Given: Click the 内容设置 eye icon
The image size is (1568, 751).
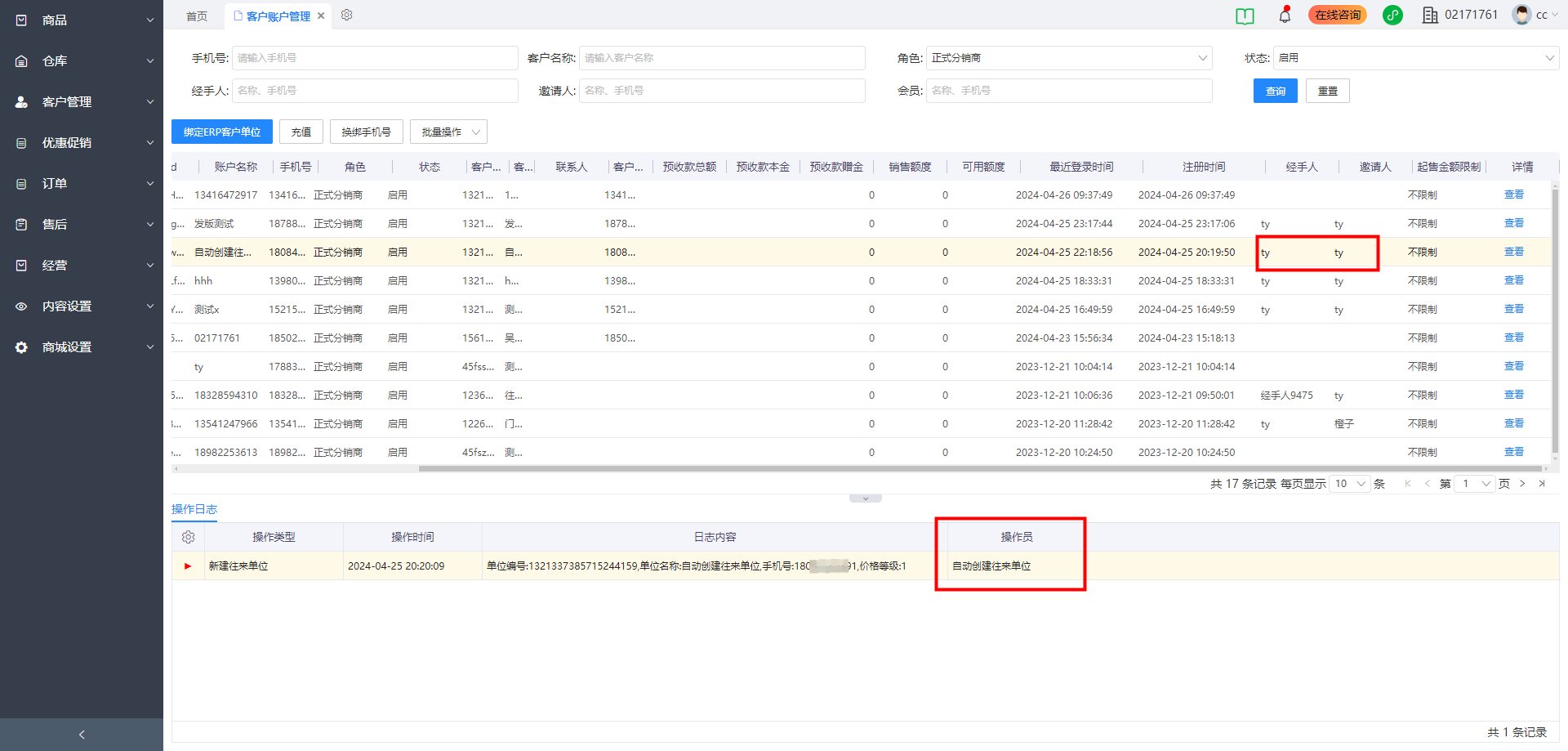Looking at the screenshot, I should point(21,306).
